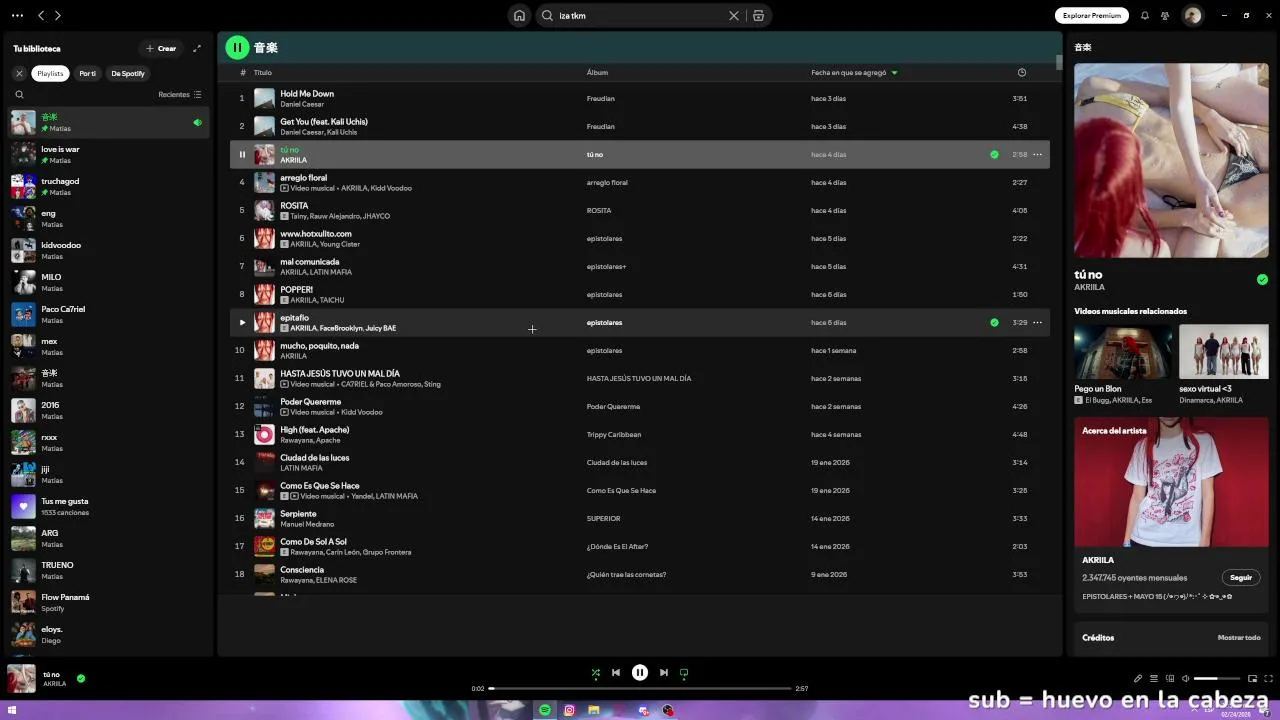Skip to the next track
This screenshot has height=720, width=1280.
[x=663, y=673]
